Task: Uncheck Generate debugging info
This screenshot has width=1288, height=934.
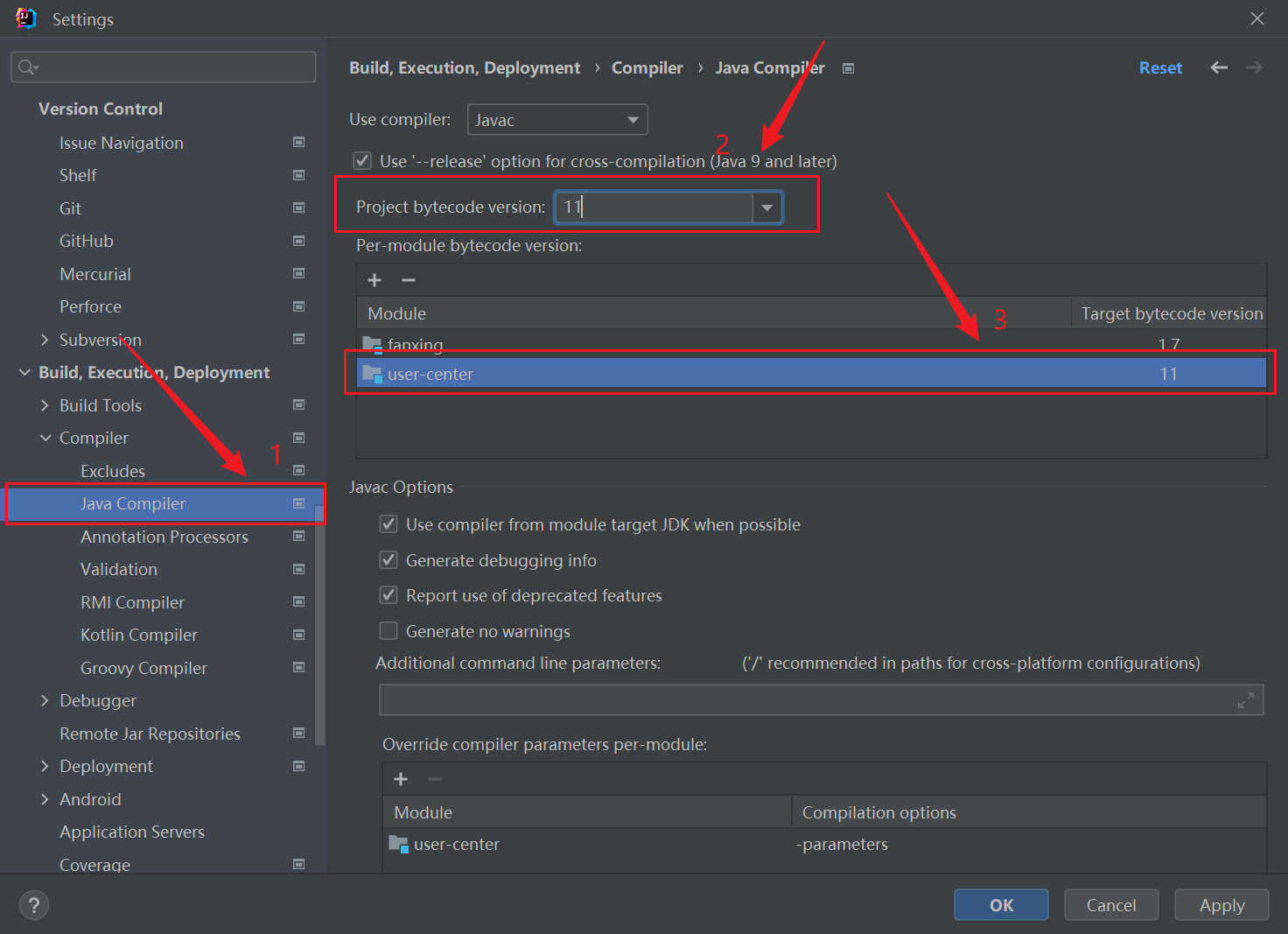Action: click(x=388, y=560)
